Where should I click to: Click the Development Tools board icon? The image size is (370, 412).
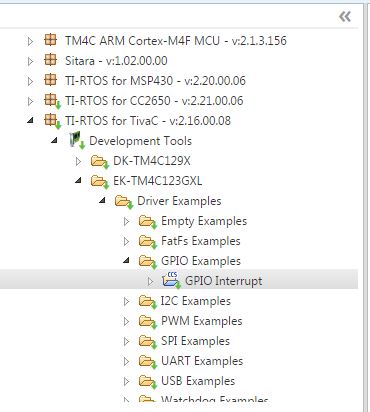[77, 141]
